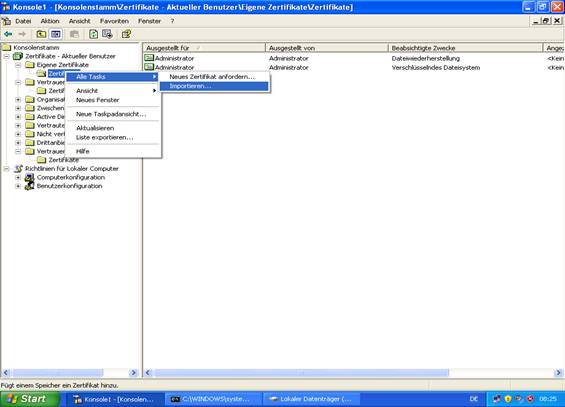Click the Up one level folder icon

pyautogui.click(x=41, y=34)
